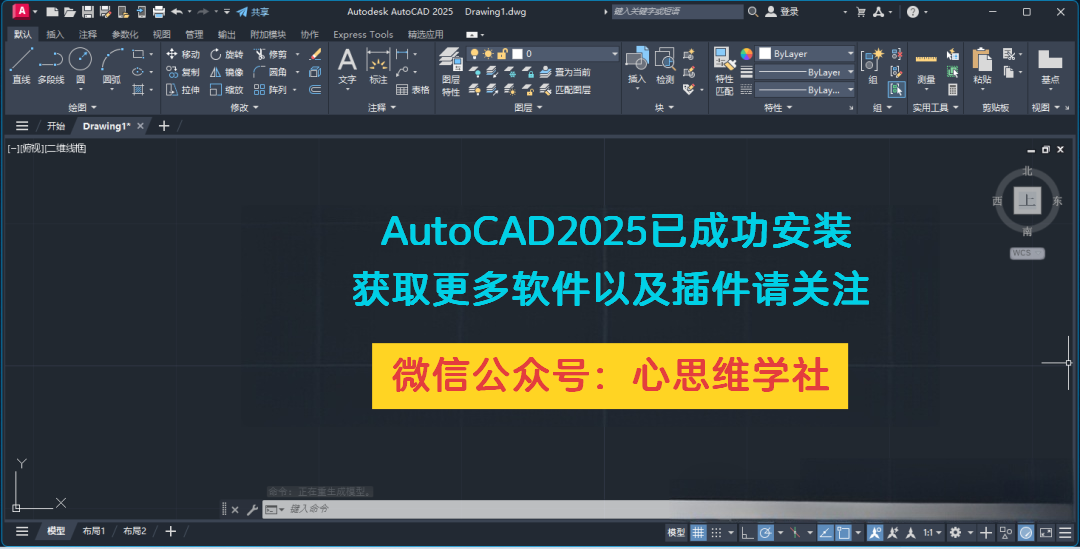Viewport: 1080px width, 549px height.
Task: Add a new drawing tab with plus
Action: [x=164, y=126]
